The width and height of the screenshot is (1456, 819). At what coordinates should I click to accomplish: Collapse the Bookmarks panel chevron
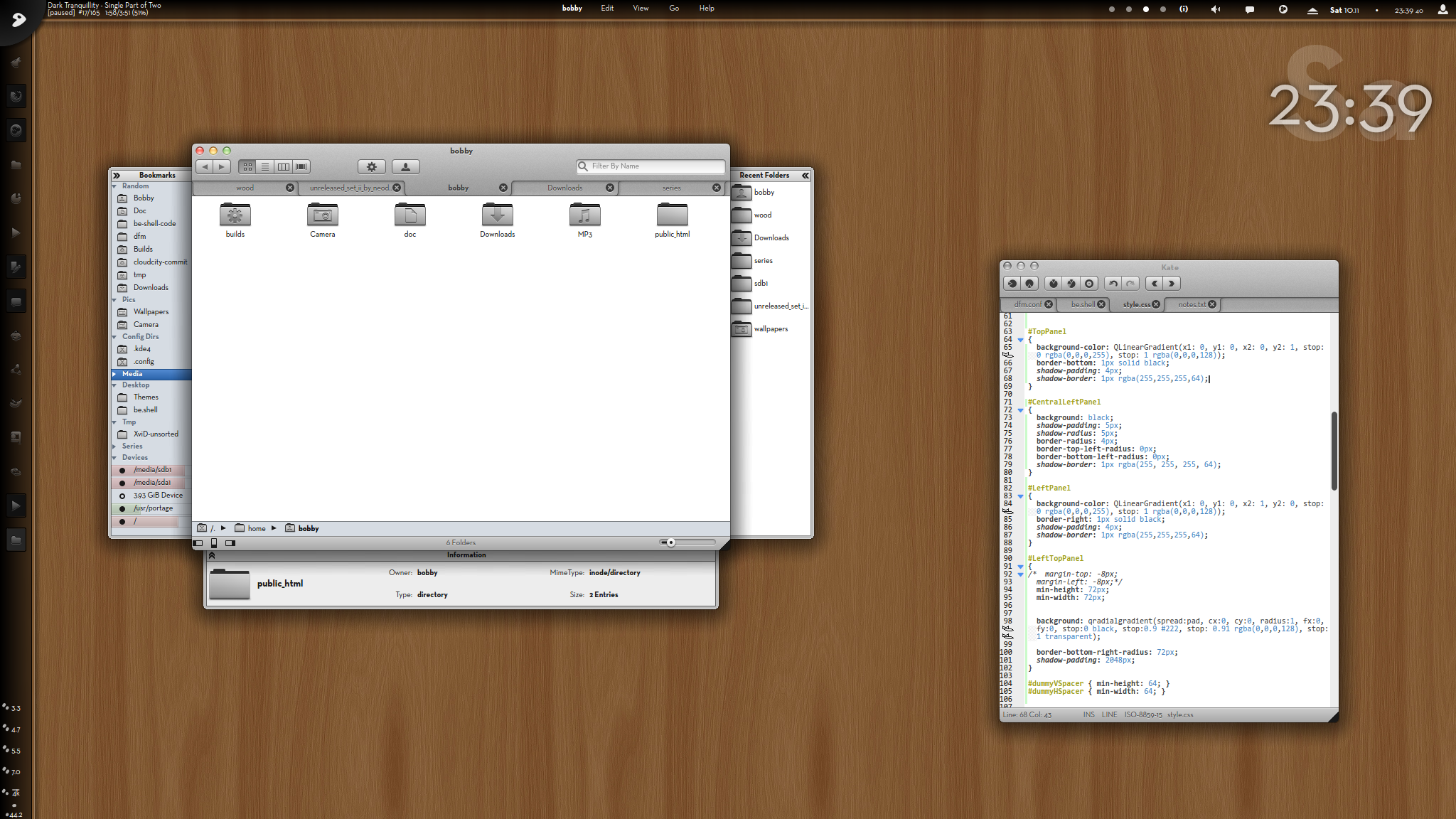[x=117, y=175]
